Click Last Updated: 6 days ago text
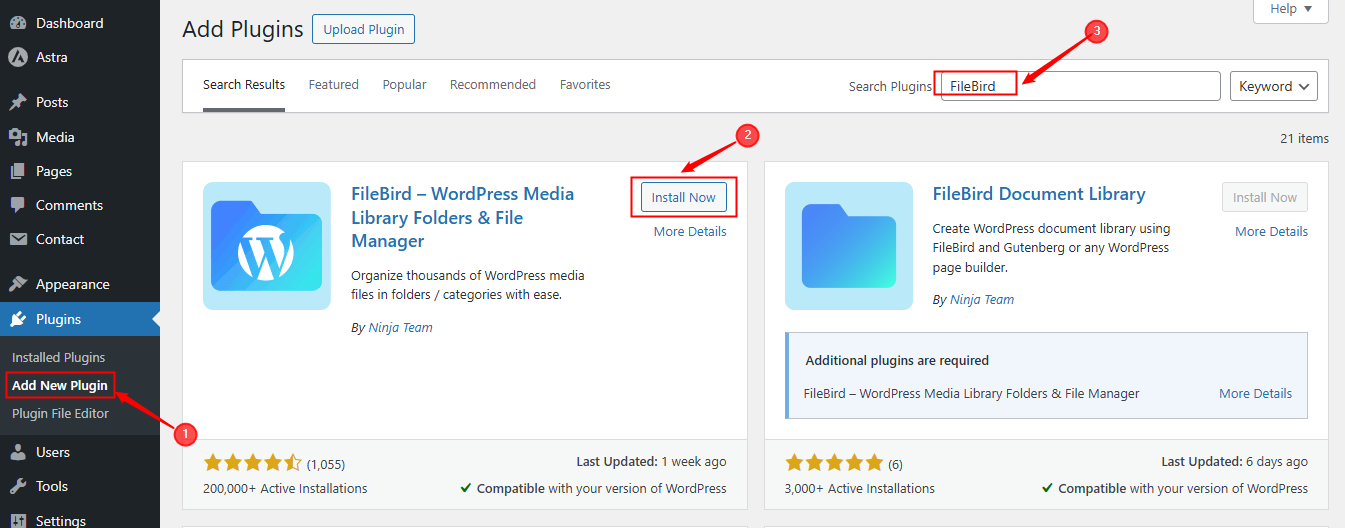 (x=1234, y=462)
